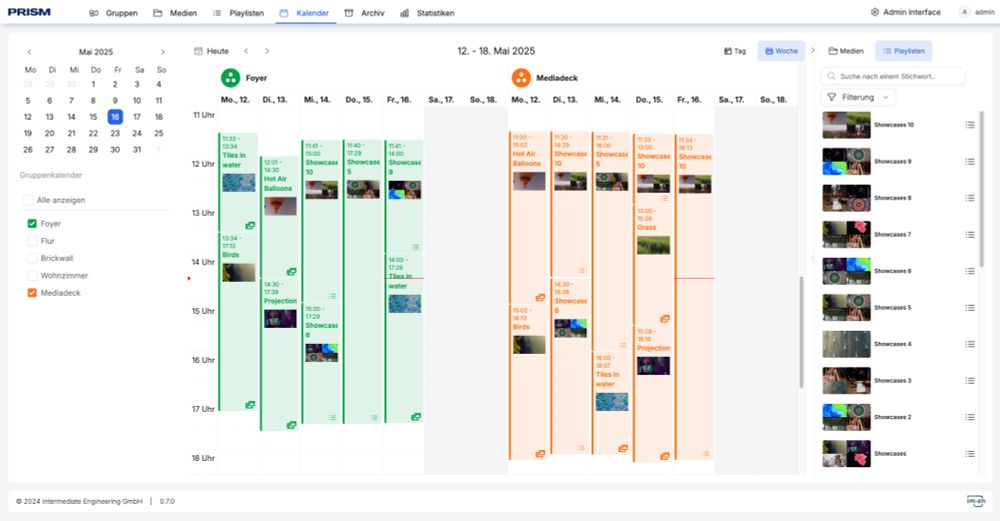
Task: Open Foyer Tuesday Hot Air Balloons event
Action: tap(280, 217)
